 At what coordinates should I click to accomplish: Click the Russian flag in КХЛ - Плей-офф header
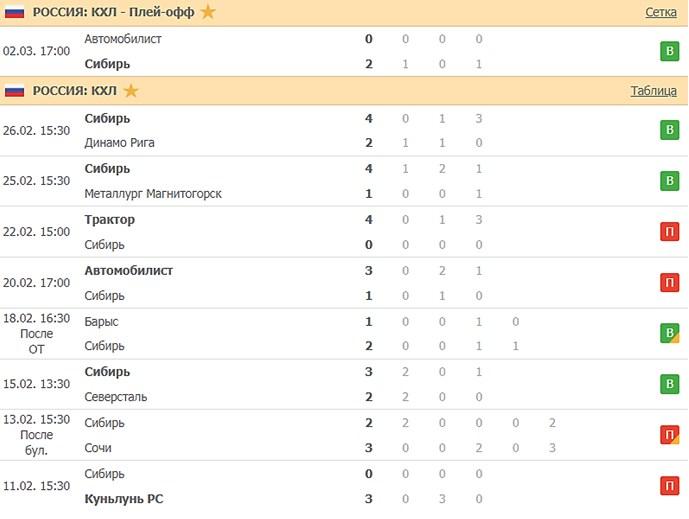click(15, 12)
